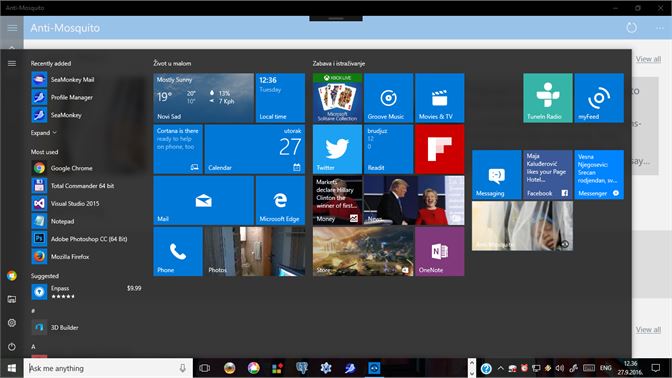The width and height of the screenshot is (672, 378).
Task: Open the Groove Music tile
Action: [x=388, y=98]
